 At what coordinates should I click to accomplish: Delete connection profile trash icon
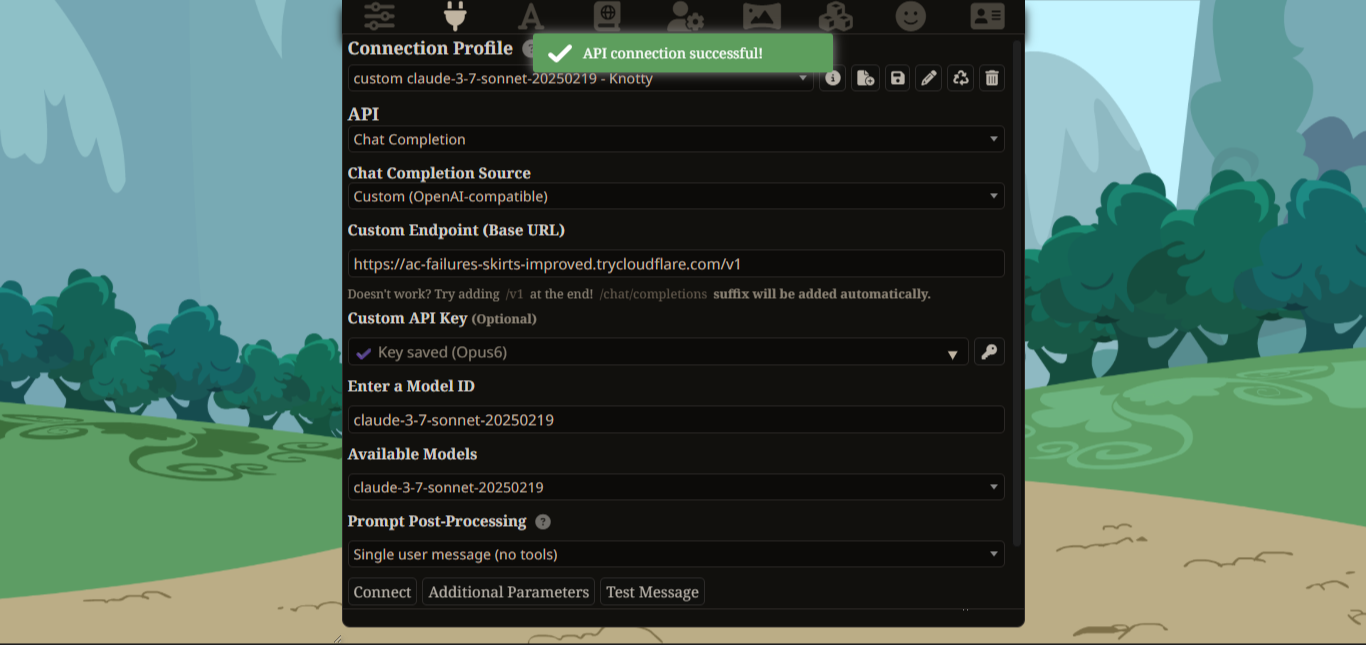pyautogui.click(x=992, y=78)
